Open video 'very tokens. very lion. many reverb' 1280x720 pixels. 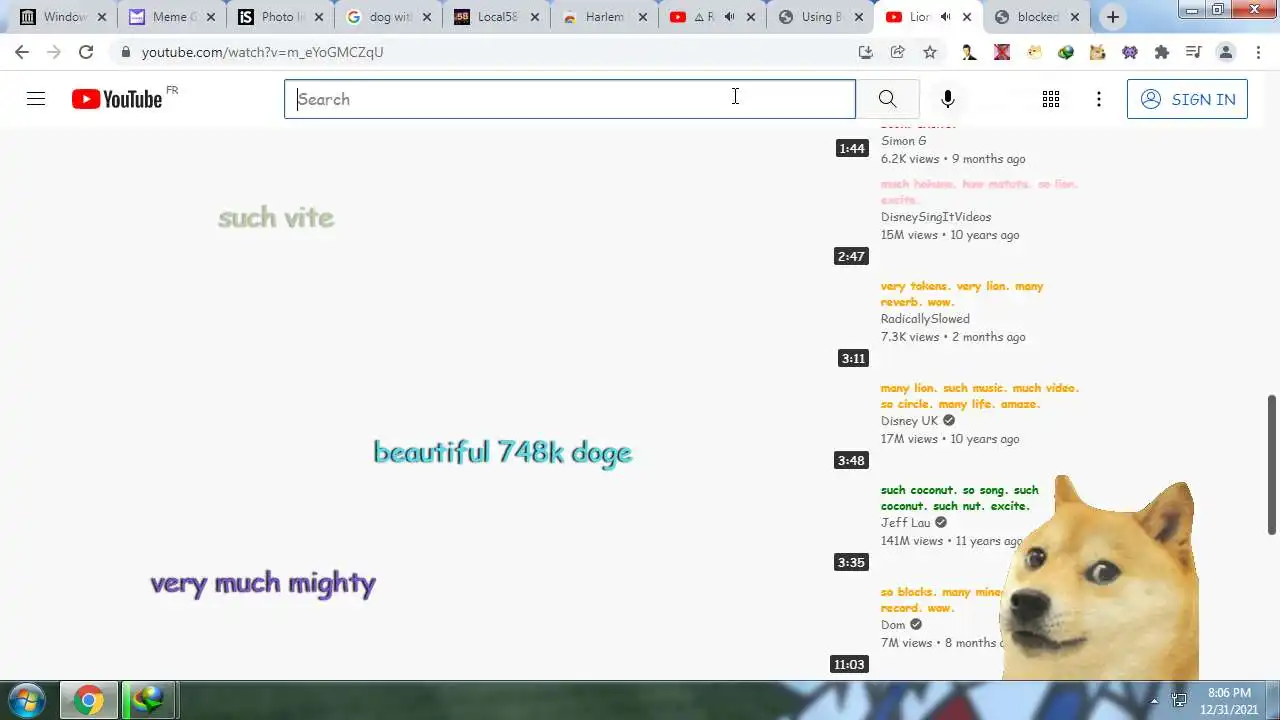click(961, 294)
